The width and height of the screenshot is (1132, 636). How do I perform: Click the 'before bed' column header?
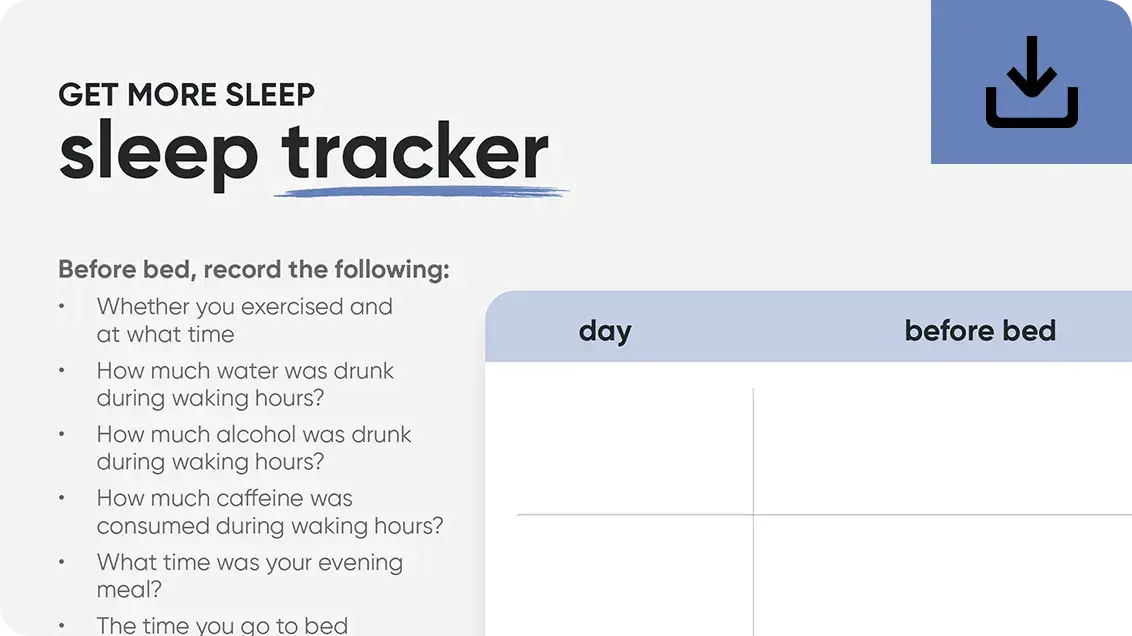[x=980, y=331]
